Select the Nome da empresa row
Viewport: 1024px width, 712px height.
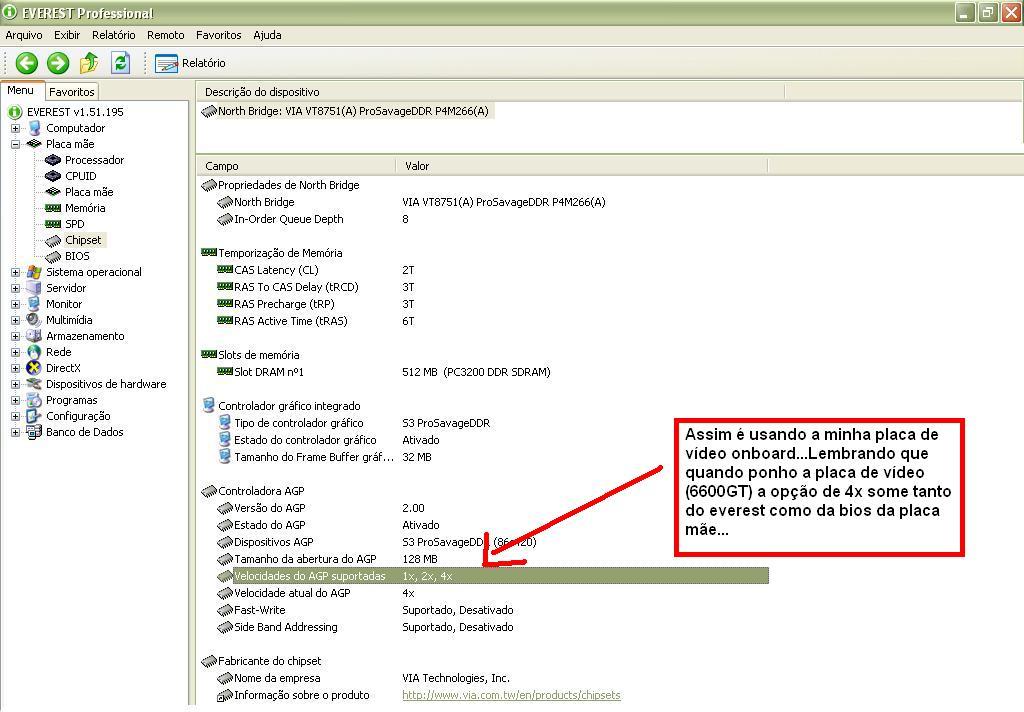pos(483,678)
